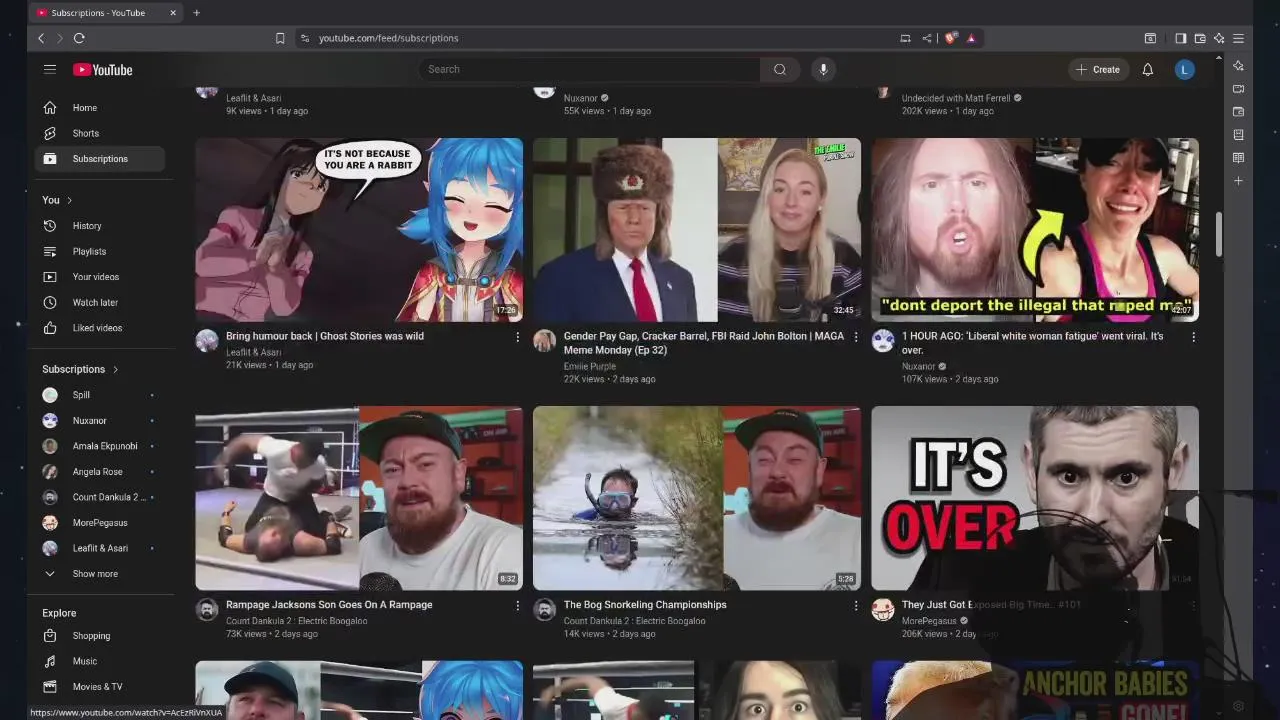Open Movies & TV under Explore
The height and width of the screenshot is (720, 1280).
tap(100, 687)
